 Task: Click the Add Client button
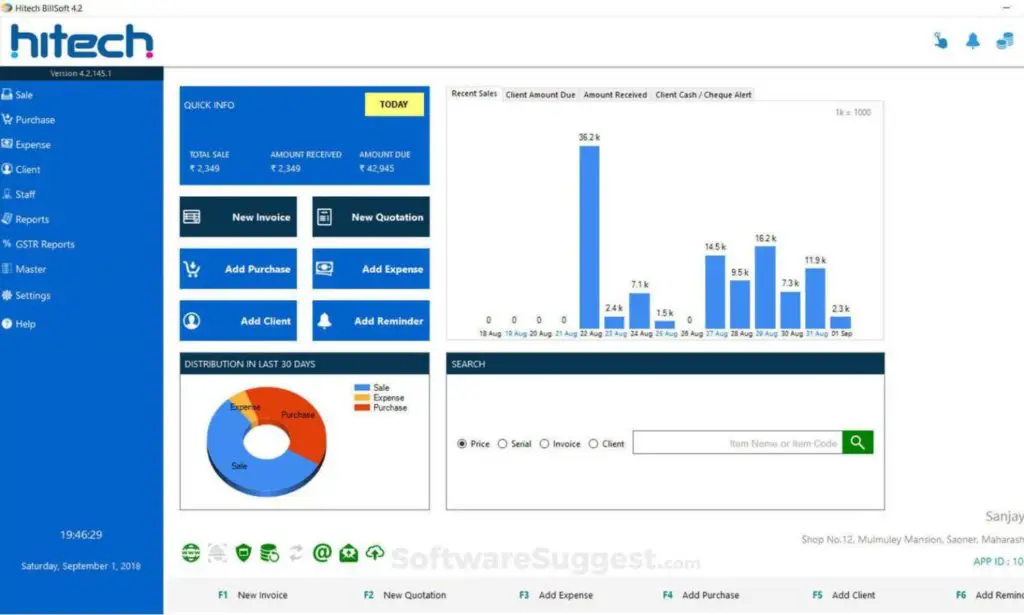(238, 321)
